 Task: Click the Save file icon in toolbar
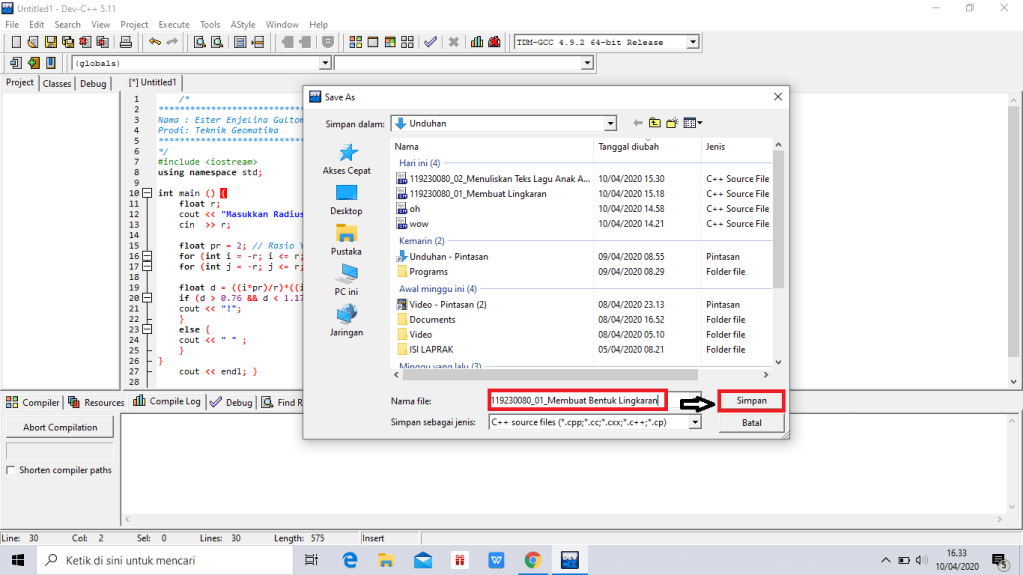pyautogui.click(x=50, y=42)
